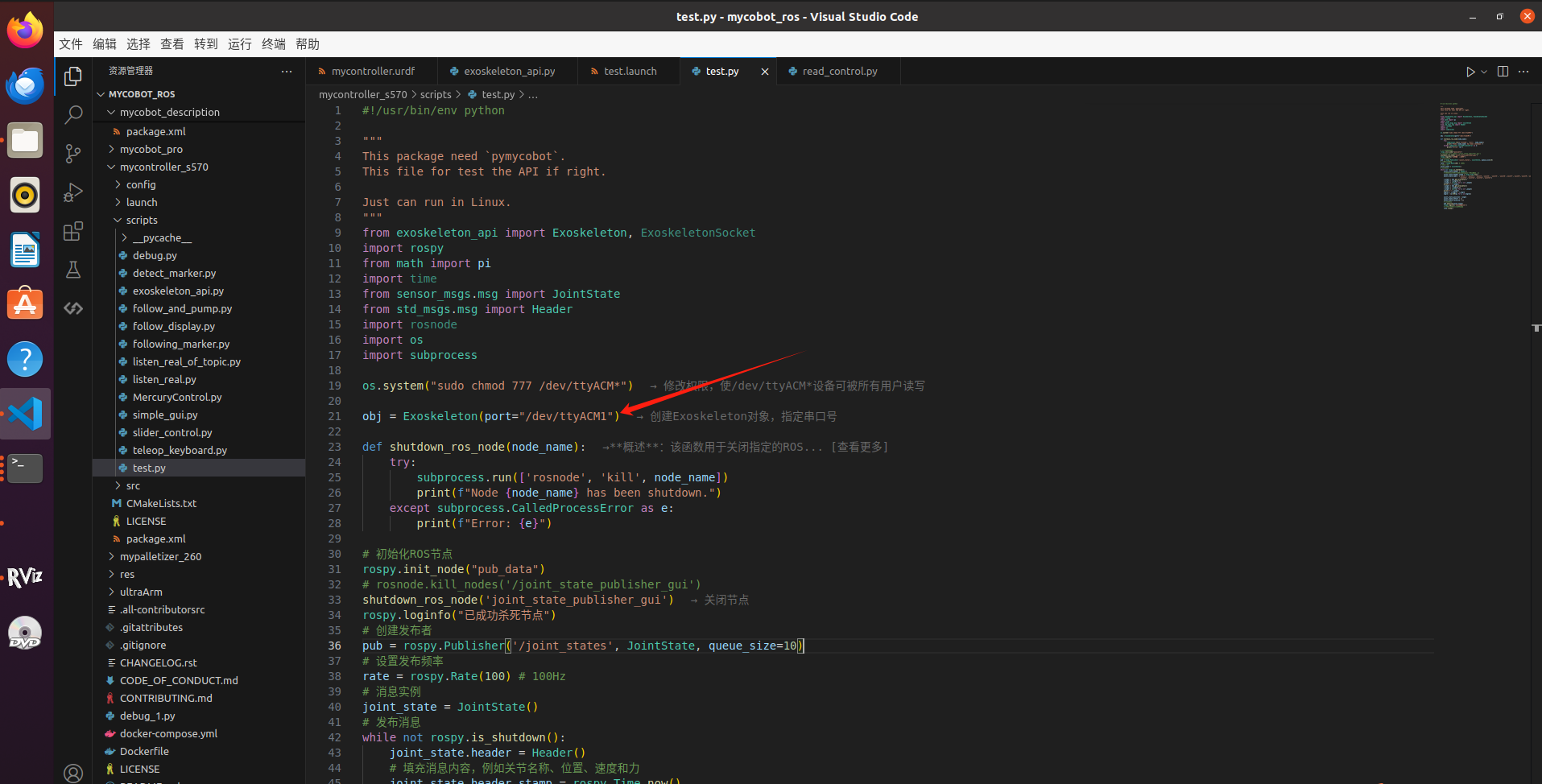This screenshot has height=784, width=1542.
Task: Collapse the mycobot_description folder
Action: click(x=199, y=112)
